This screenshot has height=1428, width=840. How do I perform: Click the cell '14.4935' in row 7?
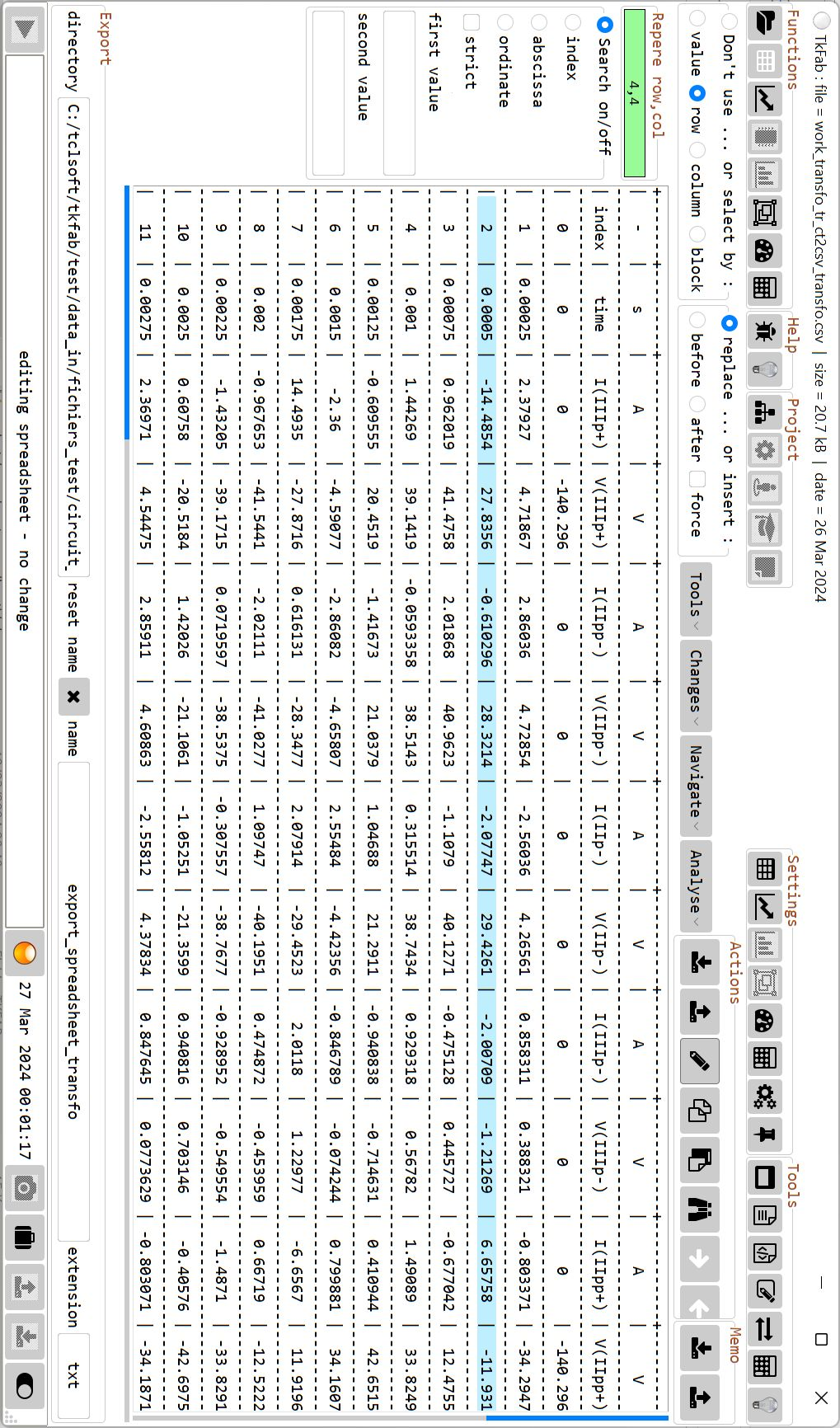point(297,410)
